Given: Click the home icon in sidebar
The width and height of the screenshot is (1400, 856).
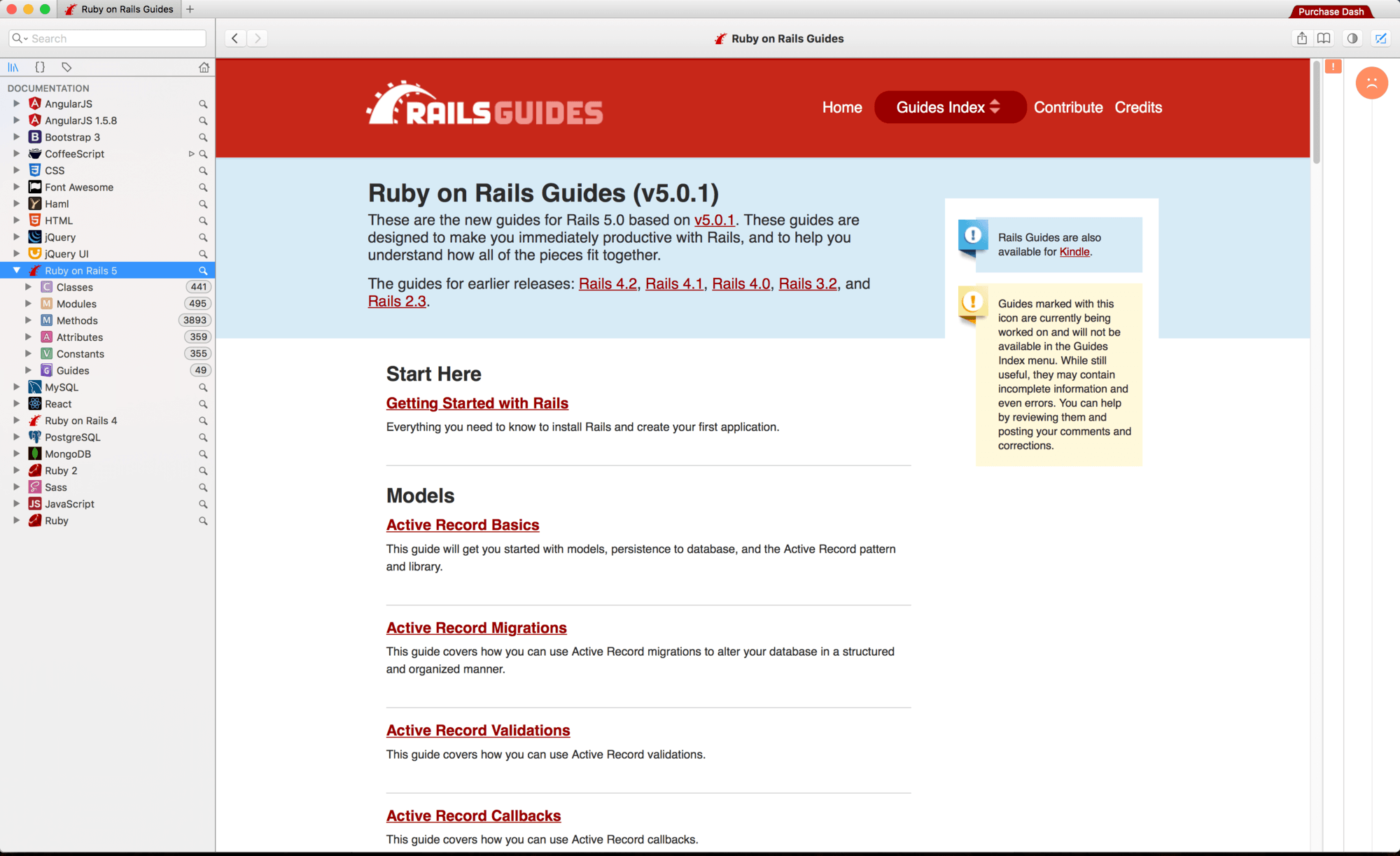Looking at the screenshot, I should (204, 67).
